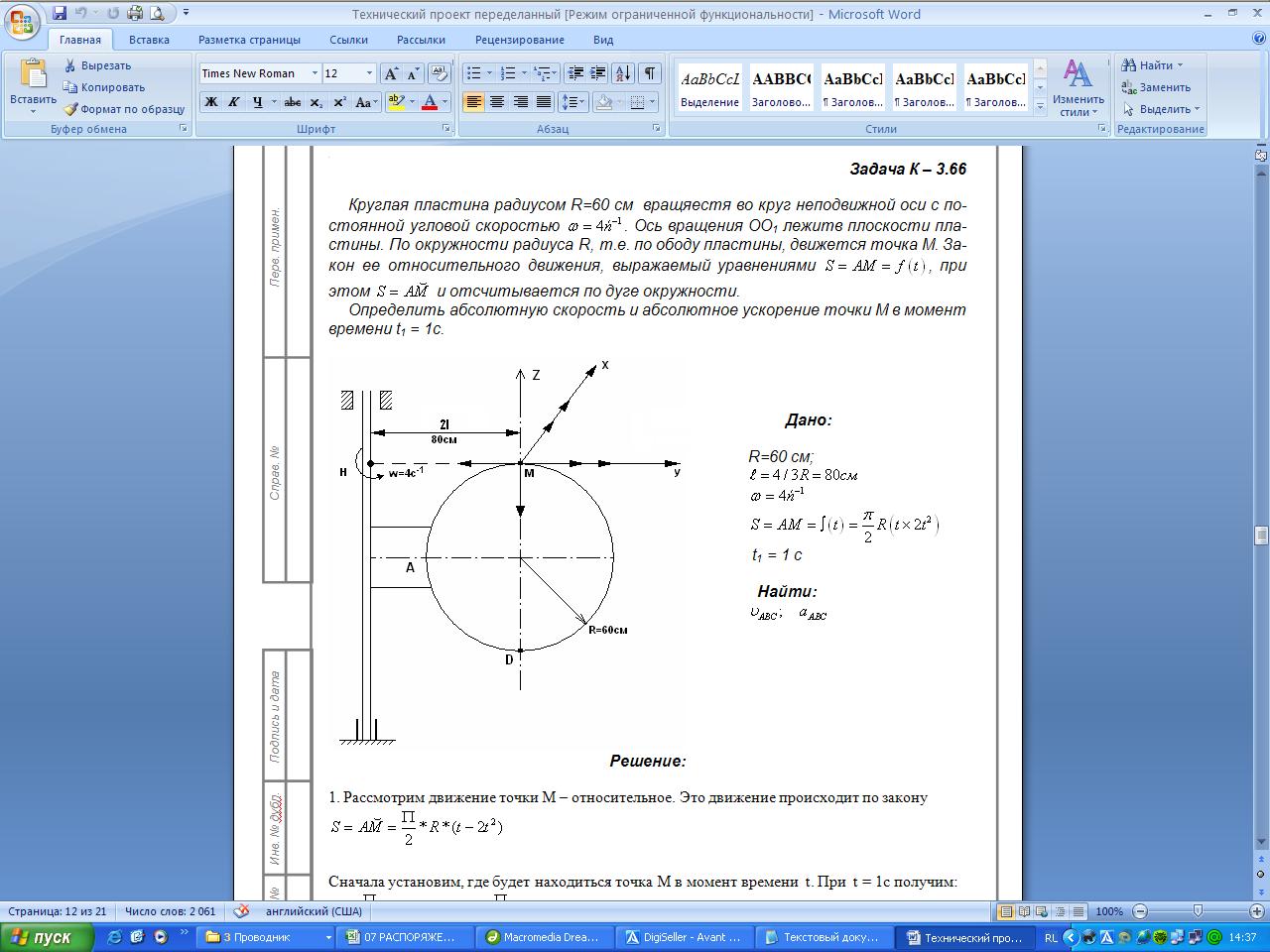The height and width of the screenshot is (952, 1270).
Task: Increase the paragraph indent
Action: 597,73
